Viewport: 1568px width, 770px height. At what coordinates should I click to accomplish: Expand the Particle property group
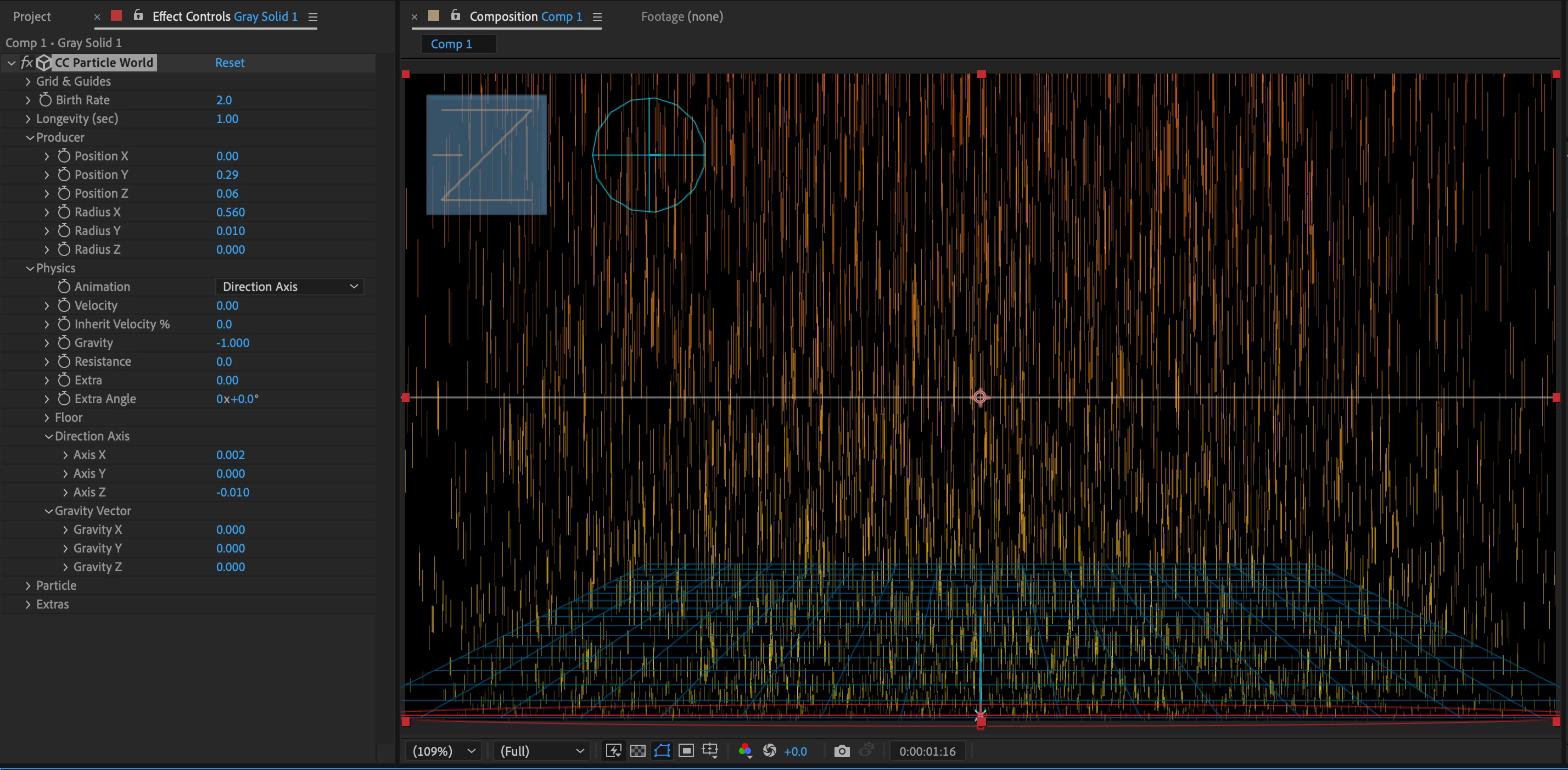pyautogui.click(x=28, y=585)
